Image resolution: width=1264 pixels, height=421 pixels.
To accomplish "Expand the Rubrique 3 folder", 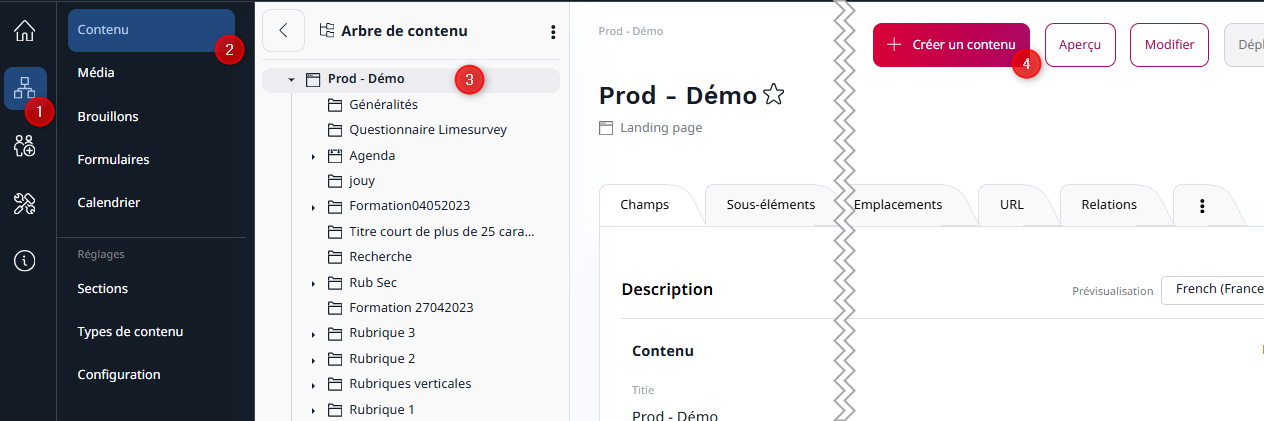I will [313, 333].
